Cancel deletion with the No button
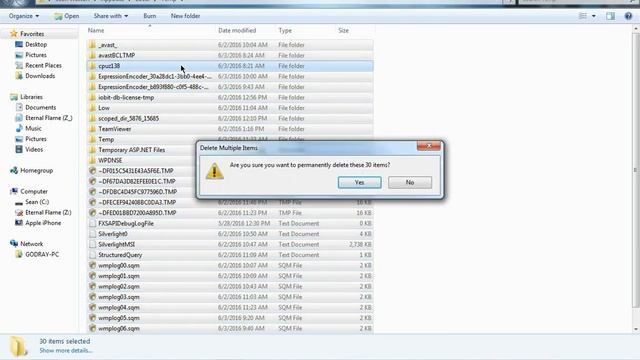640x360 pixels. (410, 182)
